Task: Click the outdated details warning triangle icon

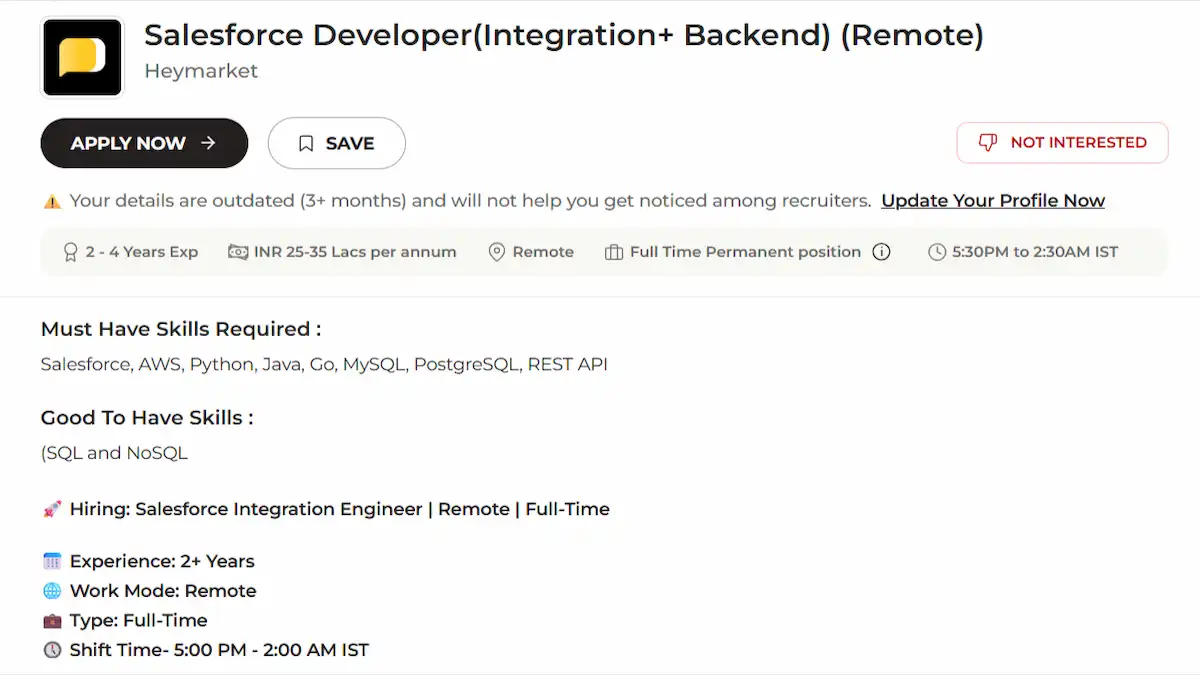Action: click(52, 201)
